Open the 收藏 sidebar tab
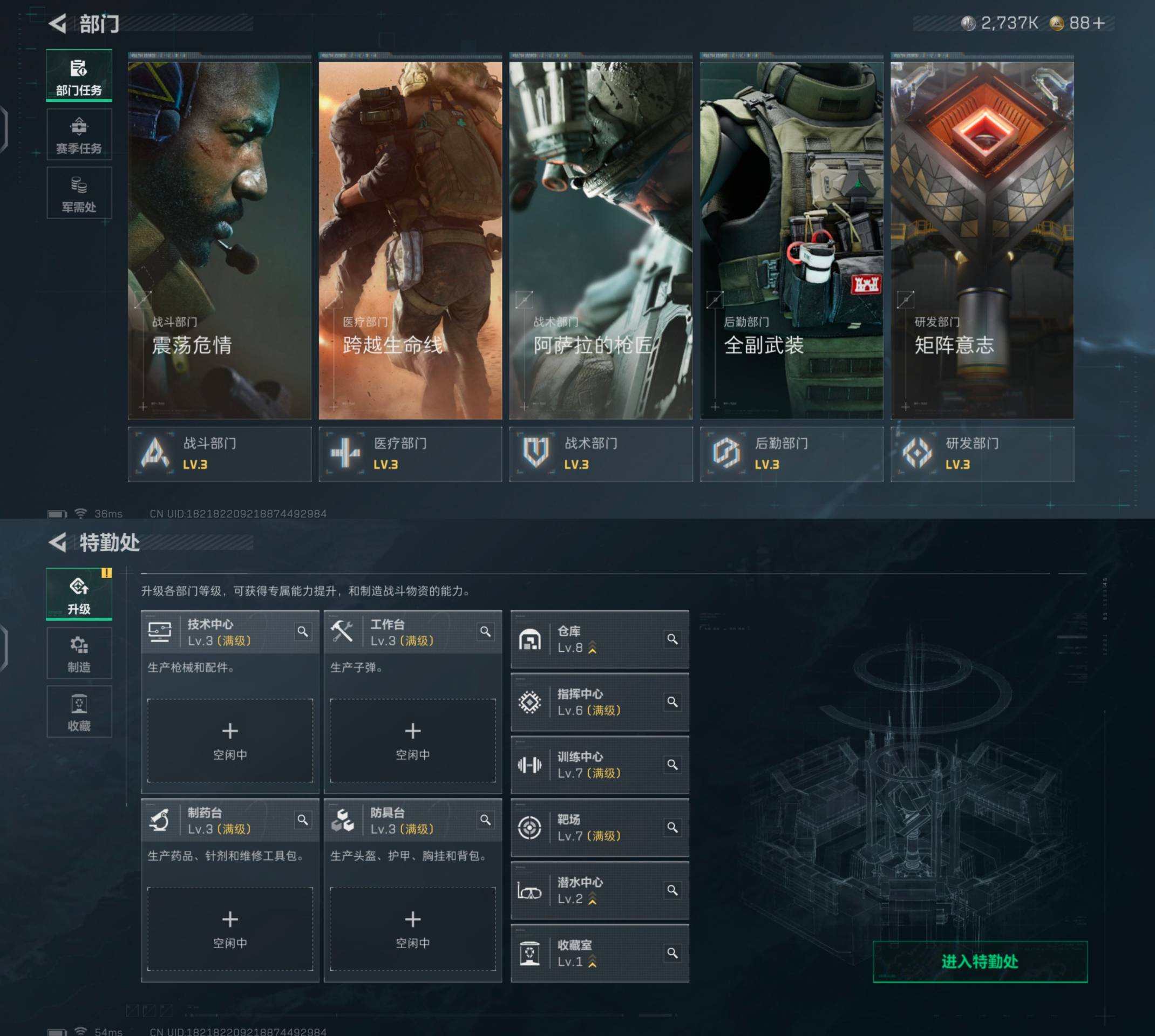The width and height of the screenshot is (1155, 1036). click(x=79, y=712)
